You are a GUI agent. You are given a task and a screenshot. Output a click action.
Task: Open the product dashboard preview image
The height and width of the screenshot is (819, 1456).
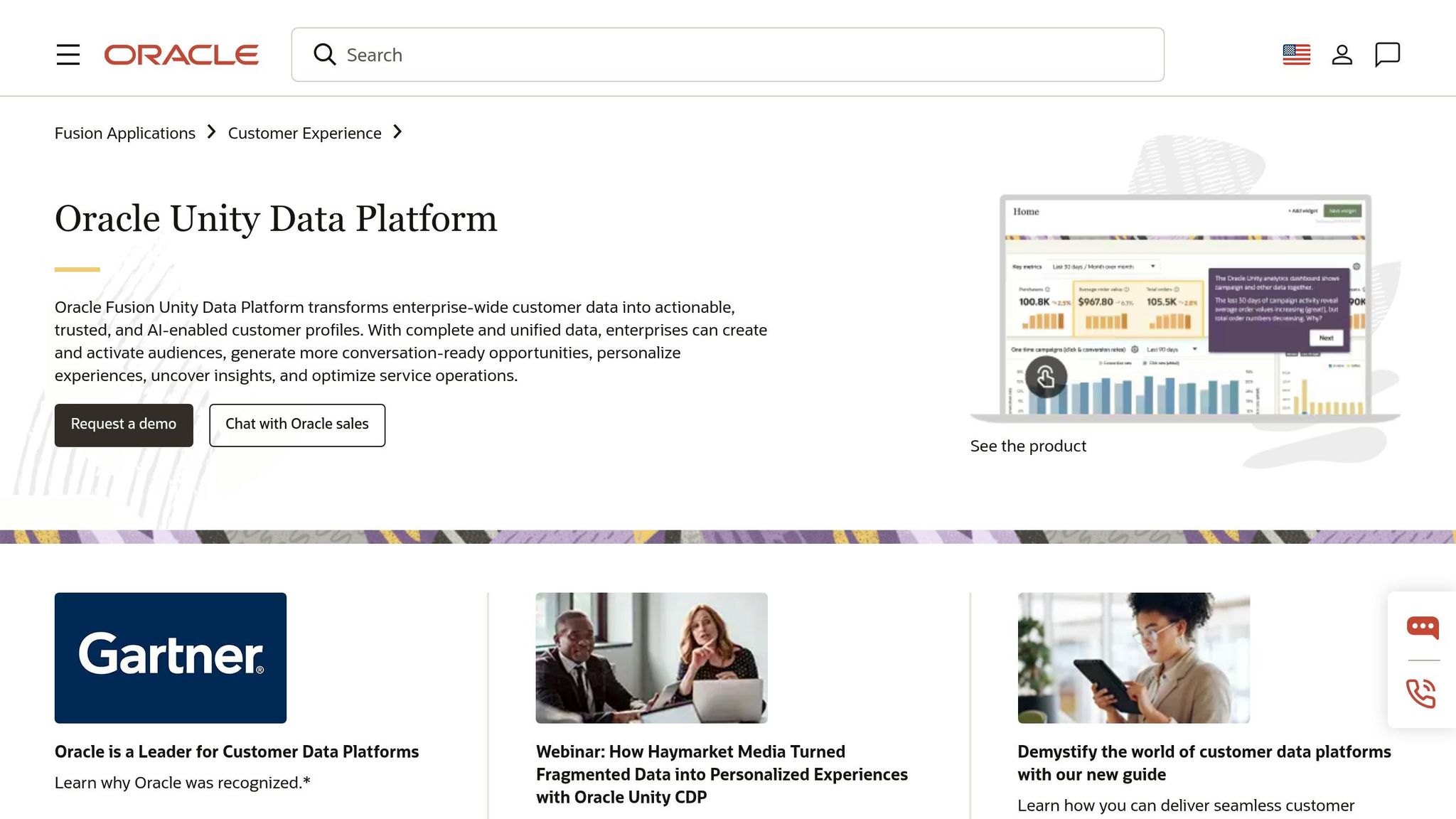(x=1185, y=307)
